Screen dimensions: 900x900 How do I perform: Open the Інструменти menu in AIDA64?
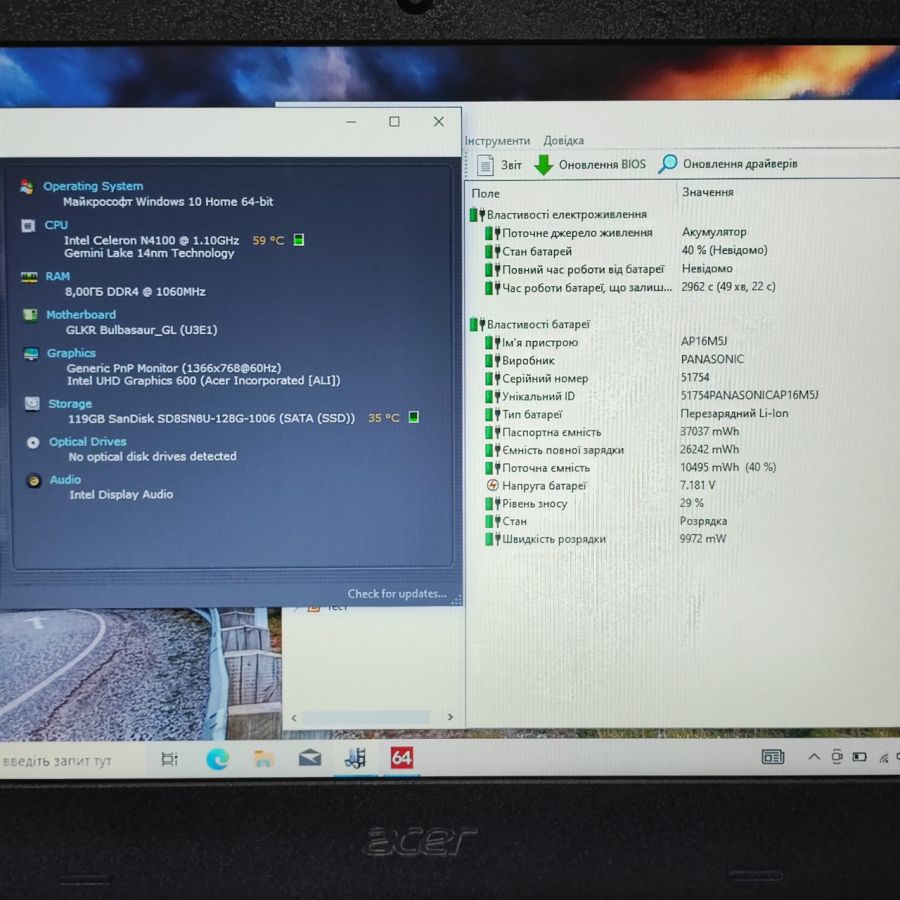497,141
